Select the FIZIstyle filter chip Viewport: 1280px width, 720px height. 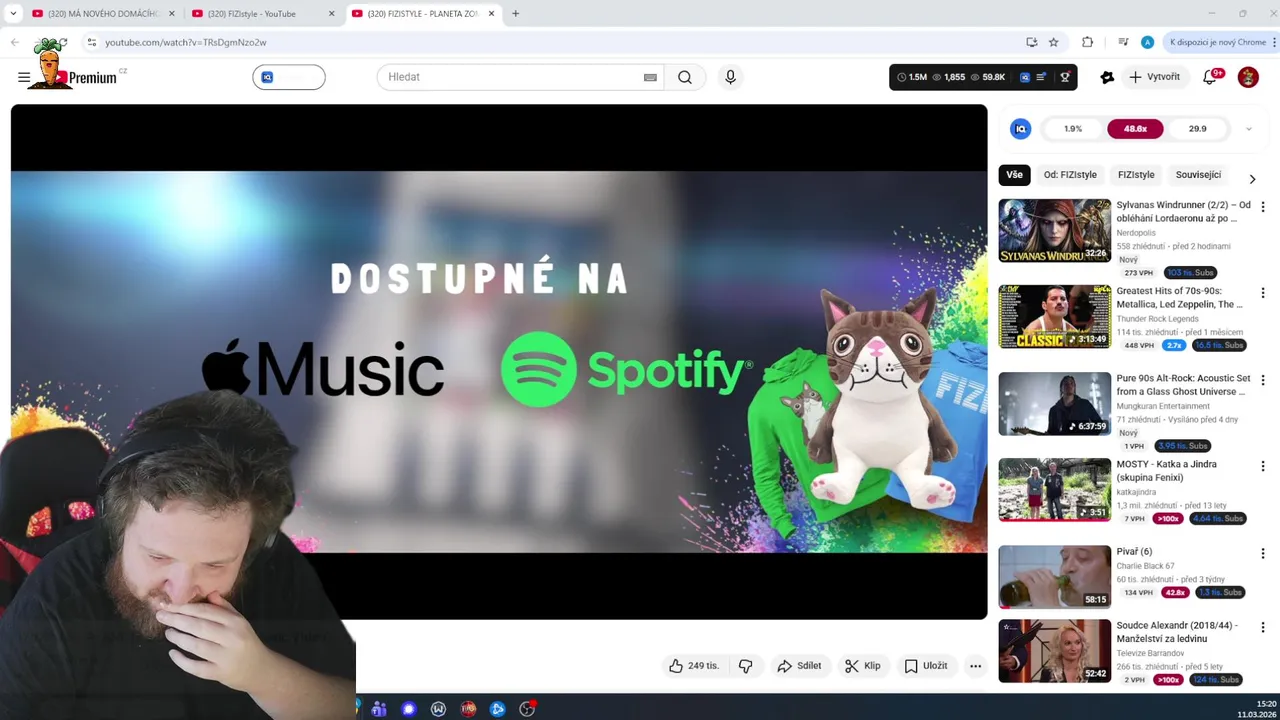[1136, 175]
